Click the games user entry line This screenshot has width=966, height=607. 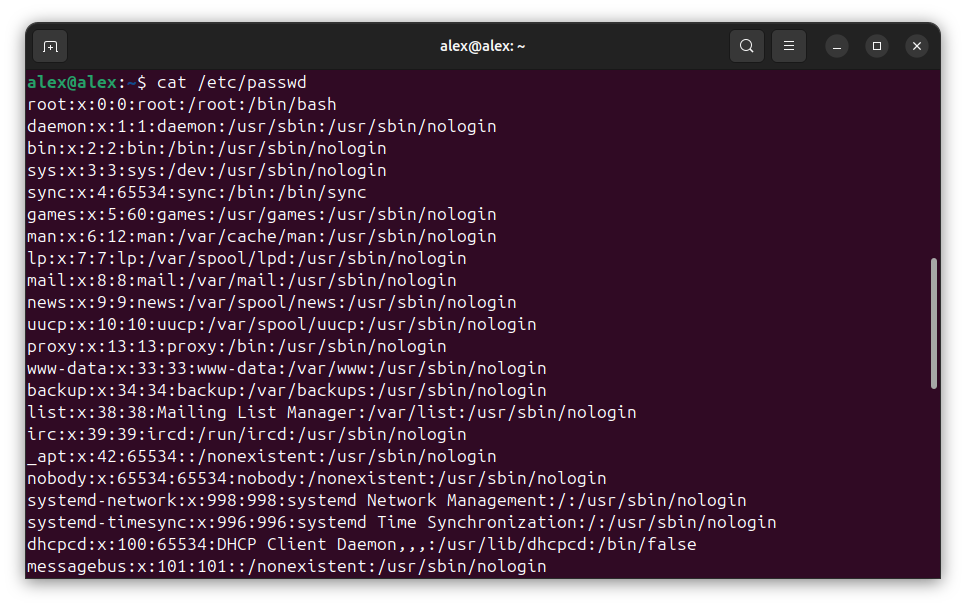(x=262, y=214)
